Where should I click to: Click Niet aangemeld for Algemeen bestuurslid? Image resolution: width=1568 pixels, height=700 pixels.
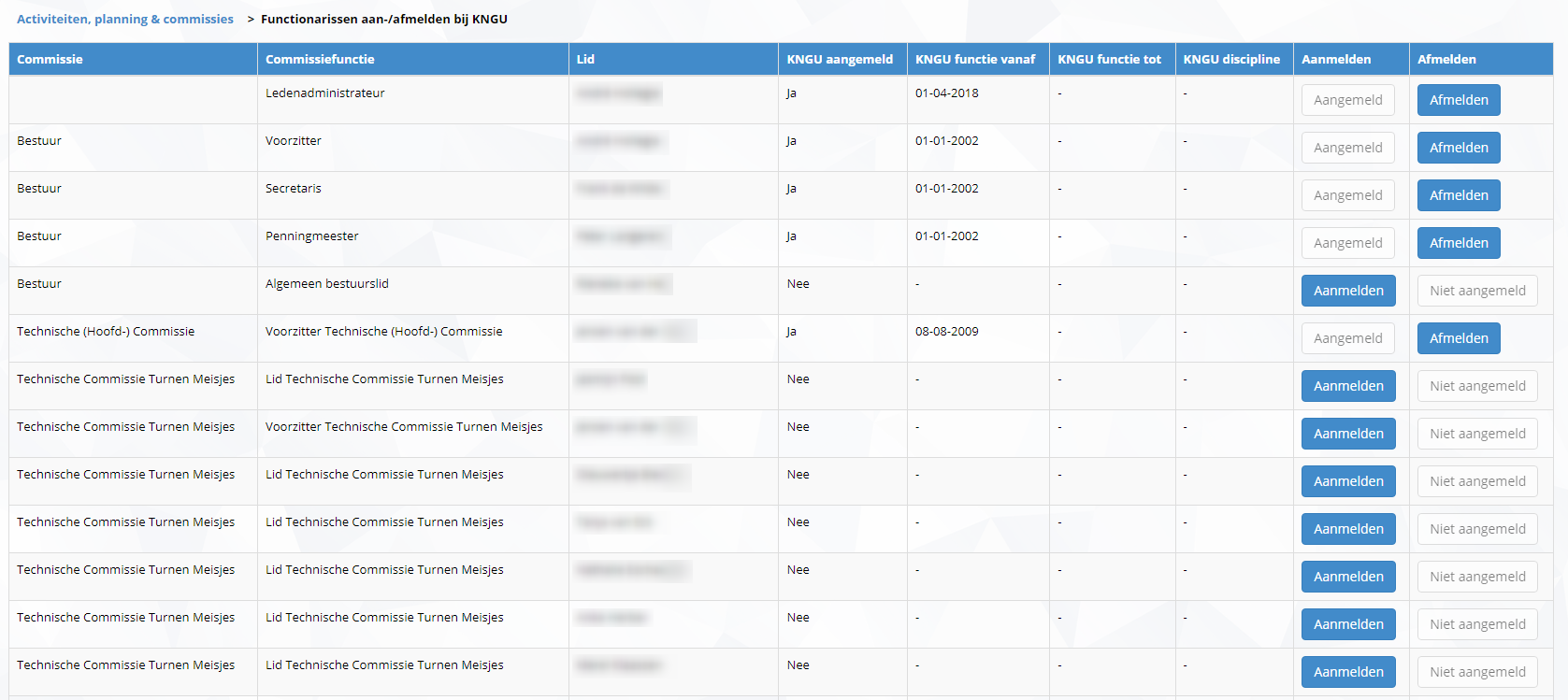(x=1476, y=291)
